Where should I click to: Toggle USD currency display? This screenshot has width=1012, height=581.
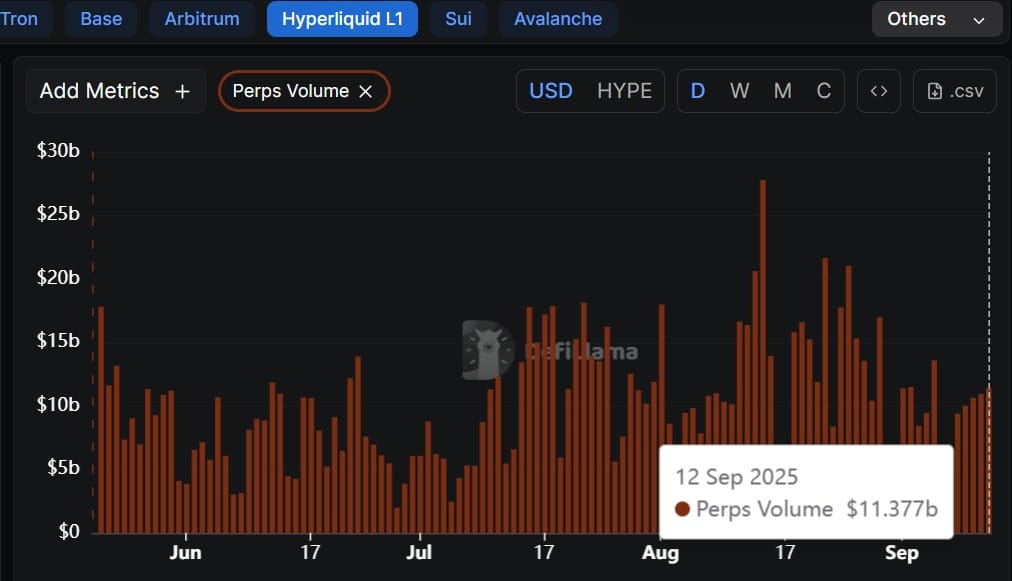(550, 90)
